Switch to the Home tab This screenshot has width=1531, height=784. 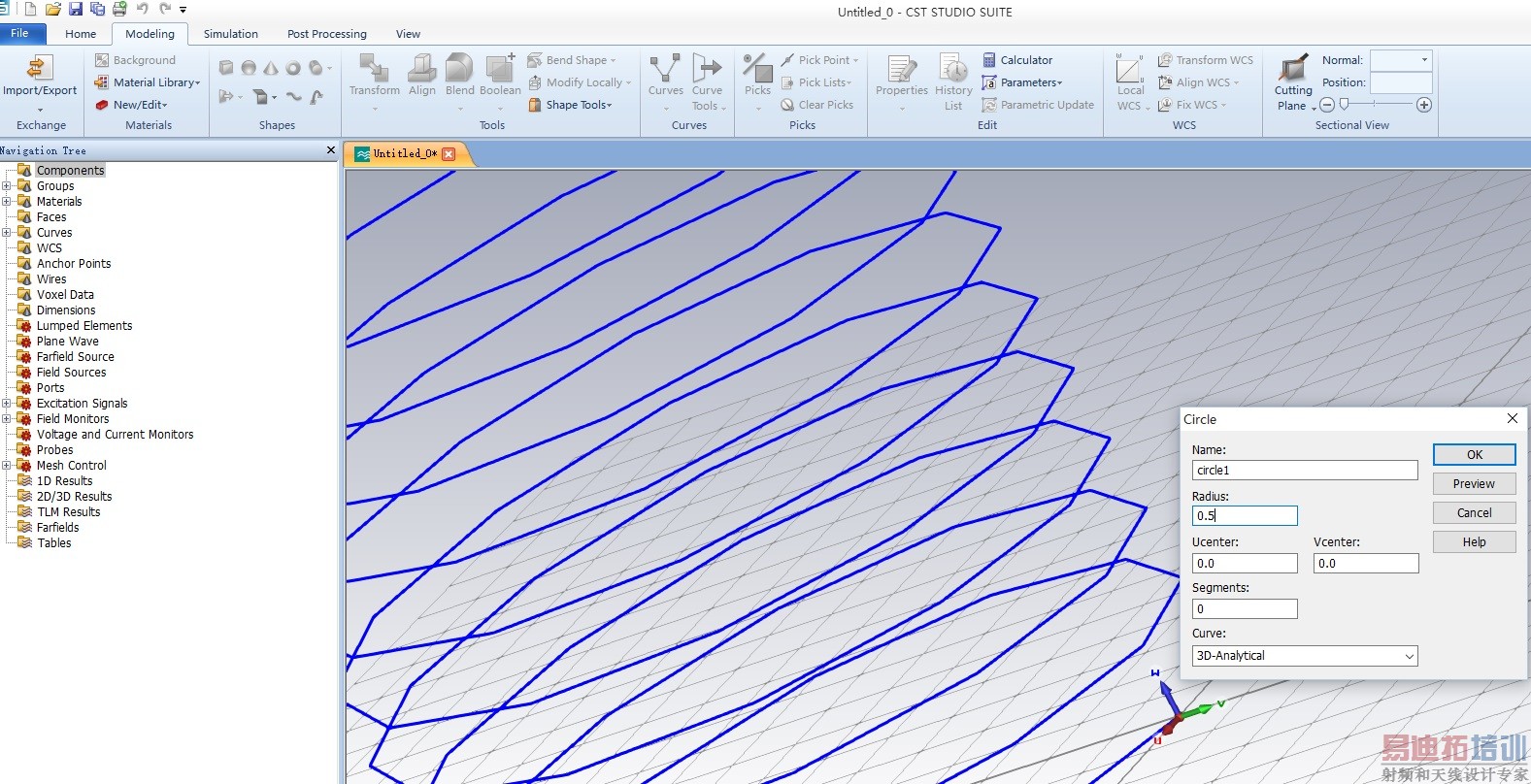click(81, 34)
